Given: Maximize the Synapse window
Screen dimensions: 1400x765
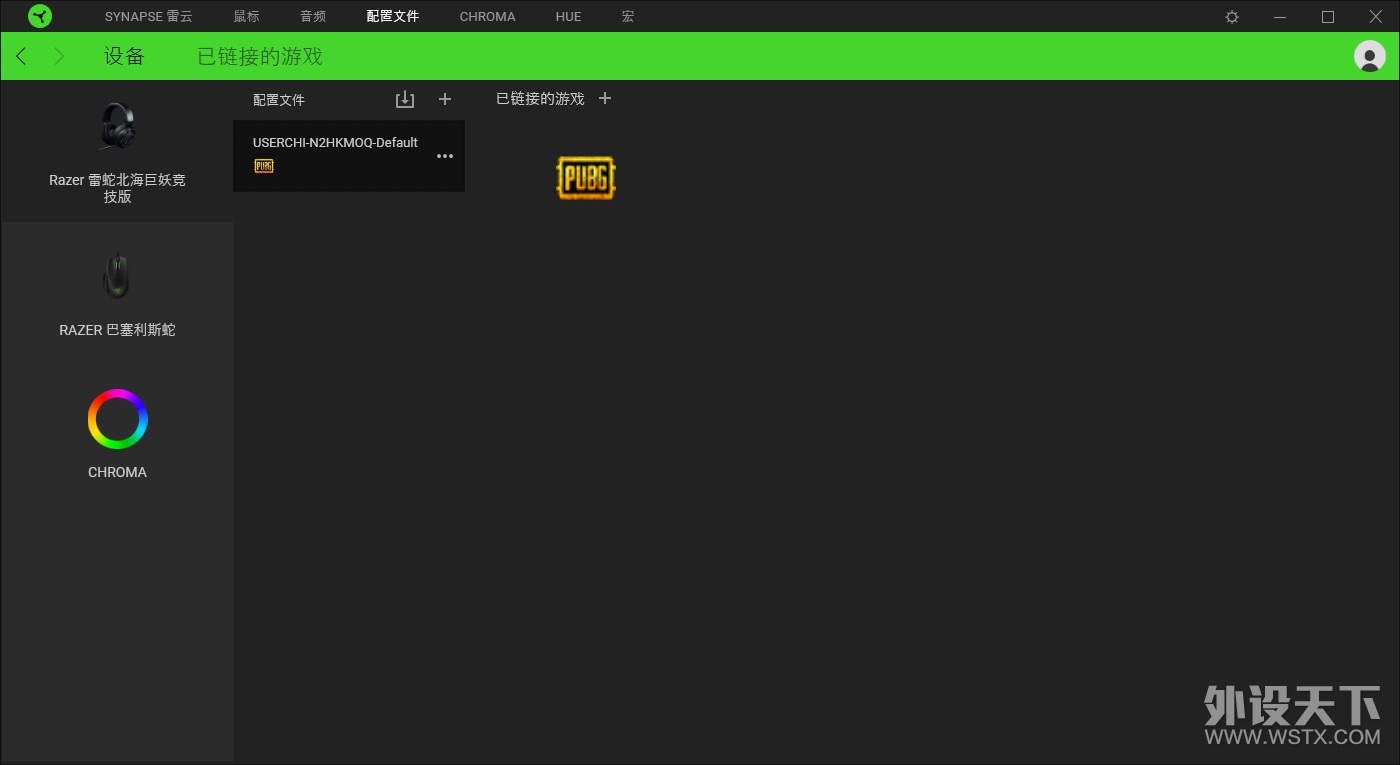Looking at the screenshot, I should pos(1328,17).
